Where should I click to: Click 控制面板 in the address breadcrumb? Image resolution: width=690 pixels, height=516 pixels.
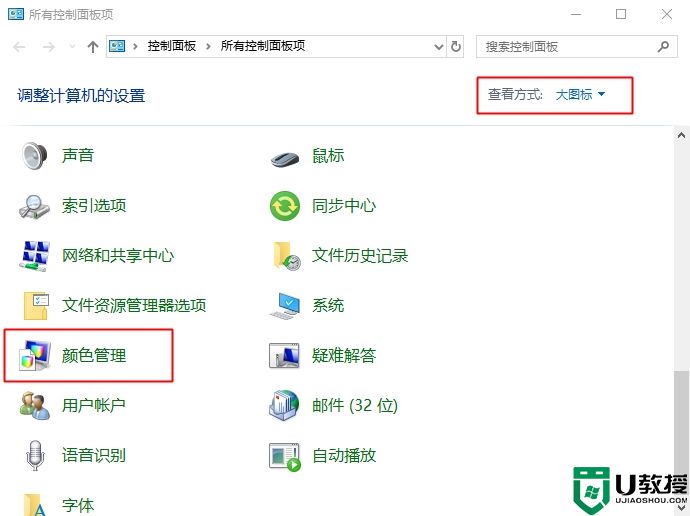[x=172, y=47]
